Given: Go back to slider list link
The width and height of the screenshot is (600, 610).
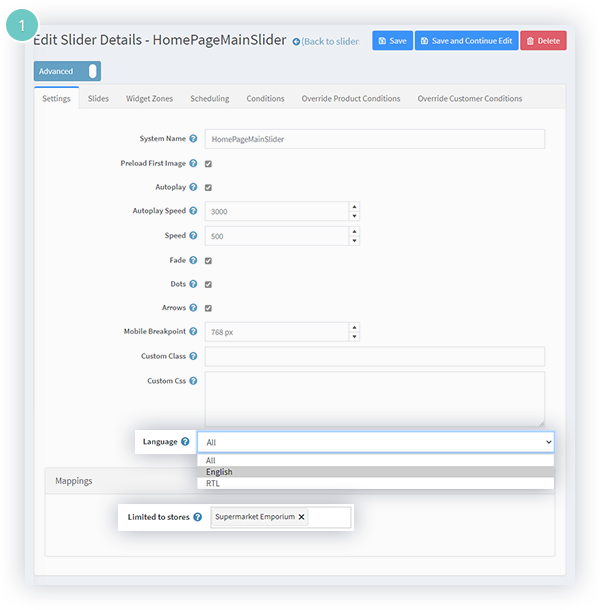Looking at the screenshot, I should coord(326,41).
